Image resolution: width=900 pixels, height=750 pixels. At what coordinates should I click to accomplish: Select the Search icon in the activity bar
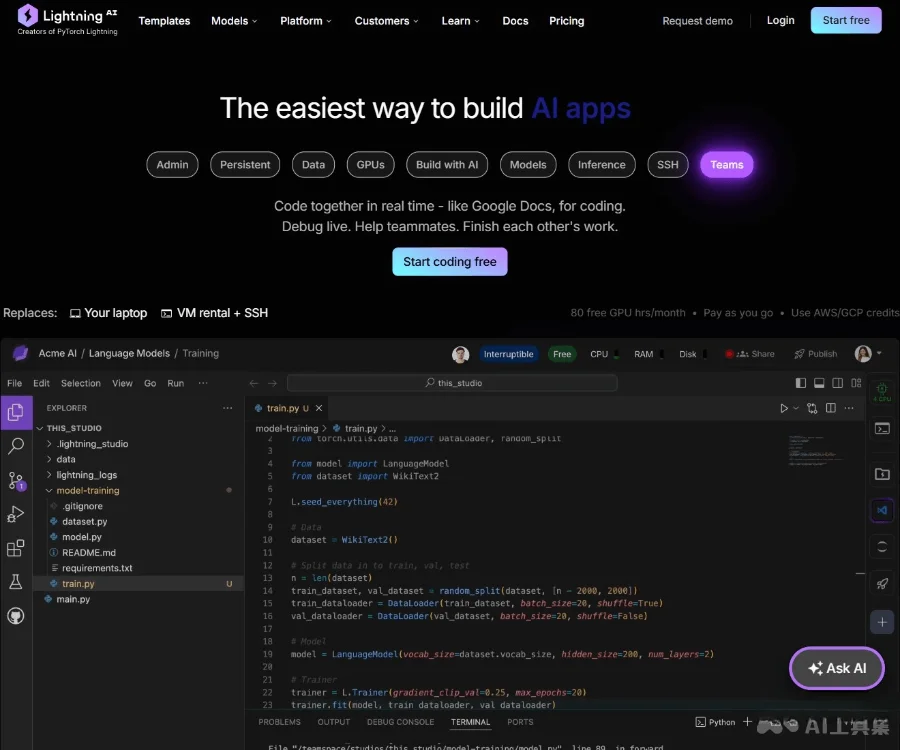tap(15, 446)
